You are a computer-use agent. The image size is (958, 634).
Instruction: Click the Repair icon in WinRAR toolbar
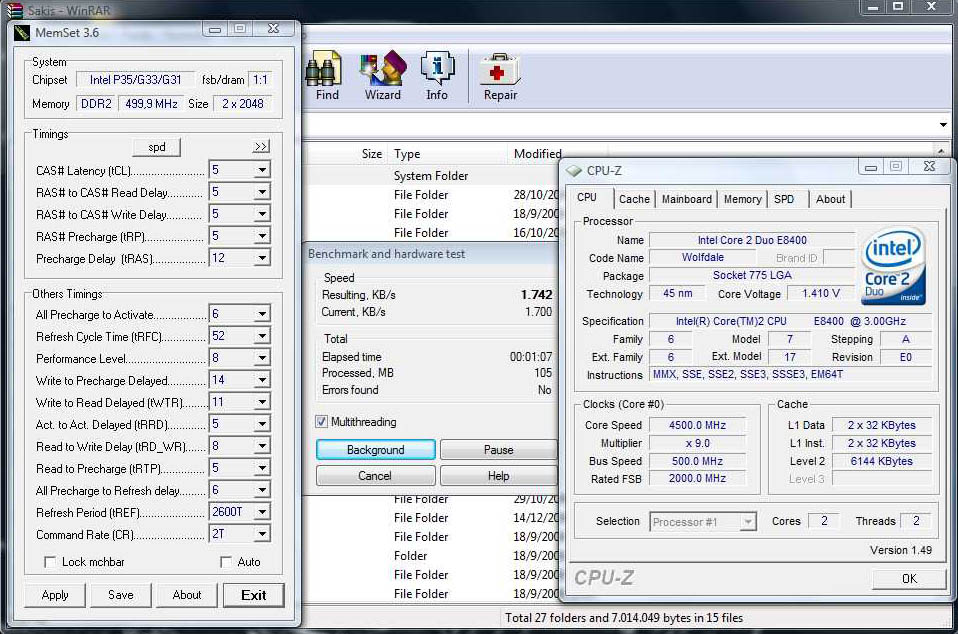click(500, 75)
